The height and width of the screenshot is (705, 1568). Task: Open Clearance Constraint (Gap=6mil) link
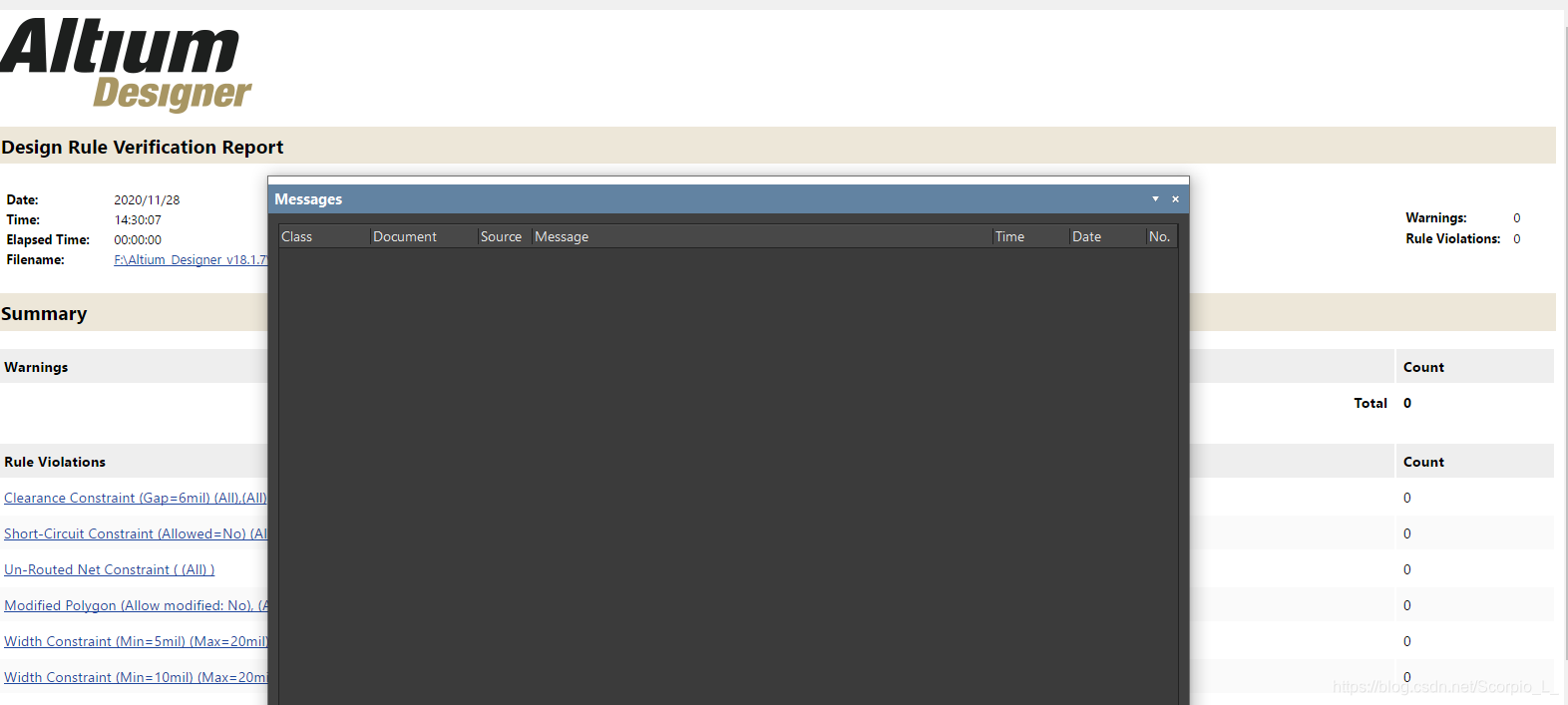pos(136,498)
